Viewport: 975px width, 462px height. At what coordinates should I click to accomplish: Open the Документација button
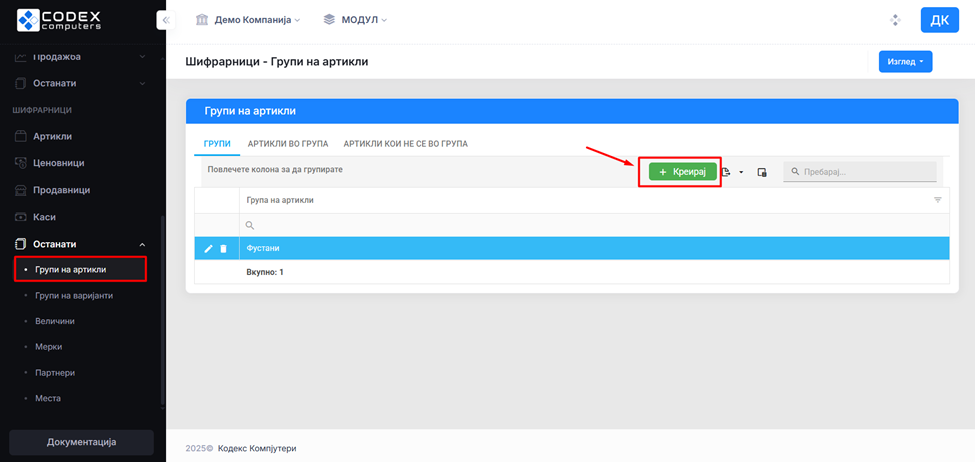click(x=81, y=442)
